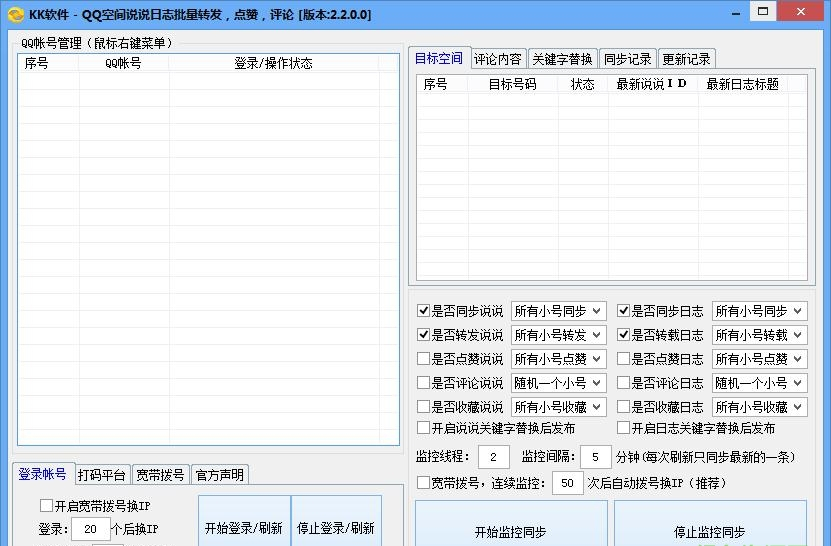Open 所有小号同步 dropdown for 同步日志
This screenshot has height=546, width=831.
[759, 311]
